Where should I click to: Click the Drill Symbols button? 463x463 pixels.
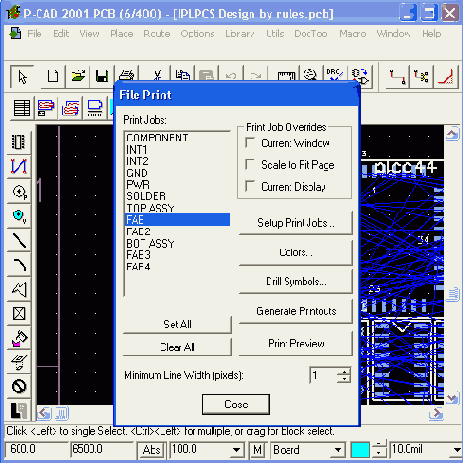[x=296, y=282]
